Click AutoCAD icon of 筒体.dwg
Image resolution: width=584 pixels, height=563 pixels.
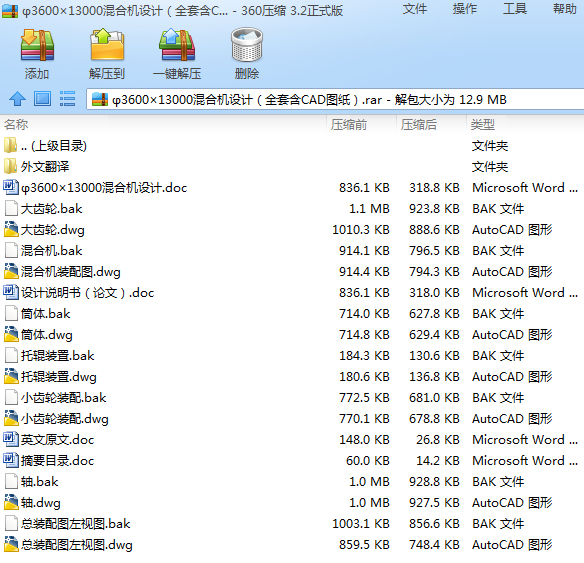coord(11,334)
